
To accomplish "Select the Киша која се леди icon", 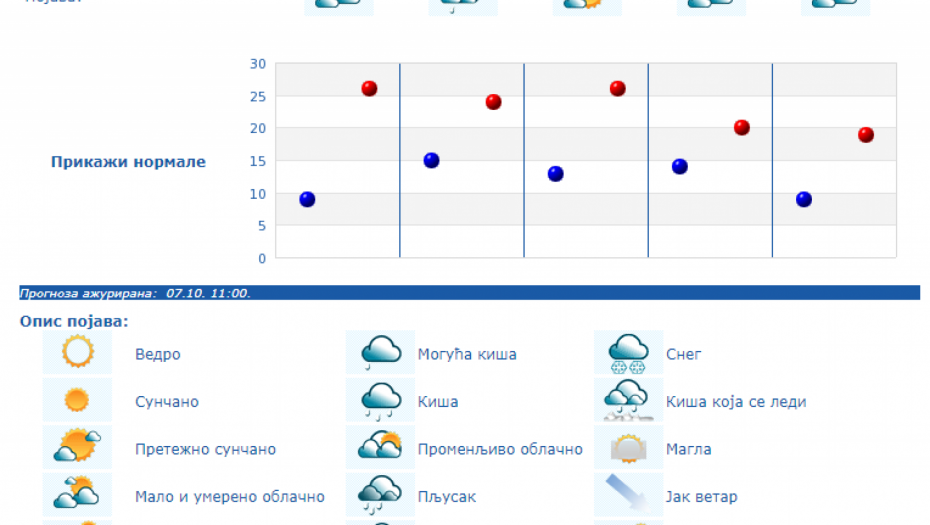I will point(628,400).
